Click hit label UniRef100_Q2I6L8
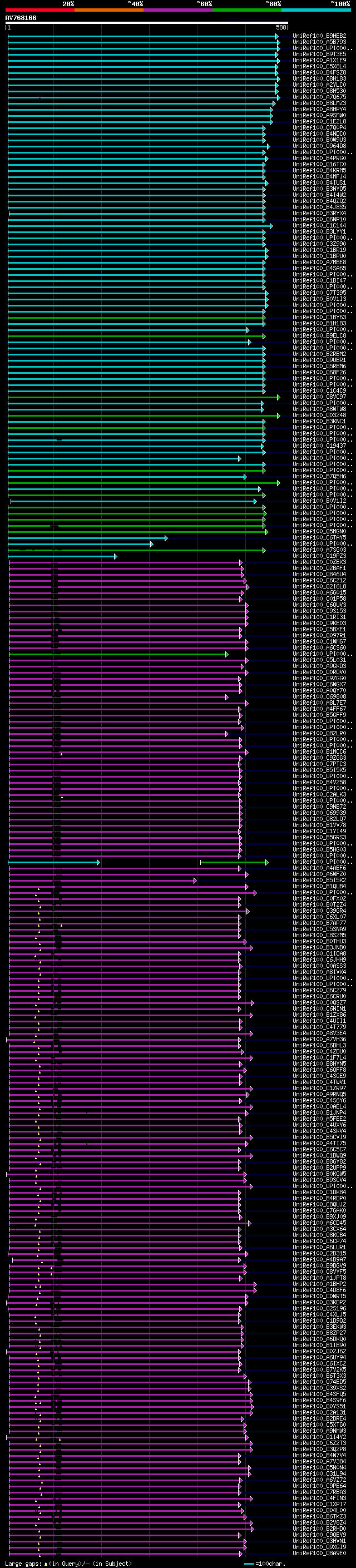 319,586
